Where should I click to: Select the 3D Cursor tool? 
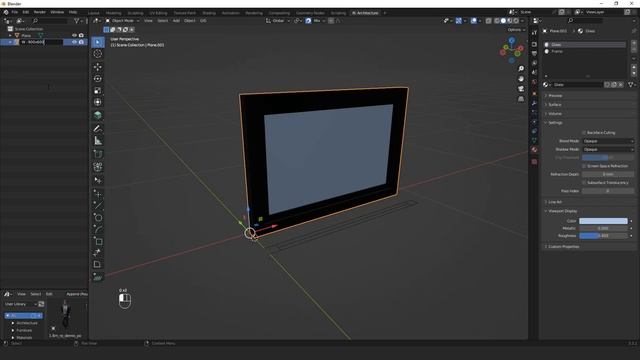98,54
